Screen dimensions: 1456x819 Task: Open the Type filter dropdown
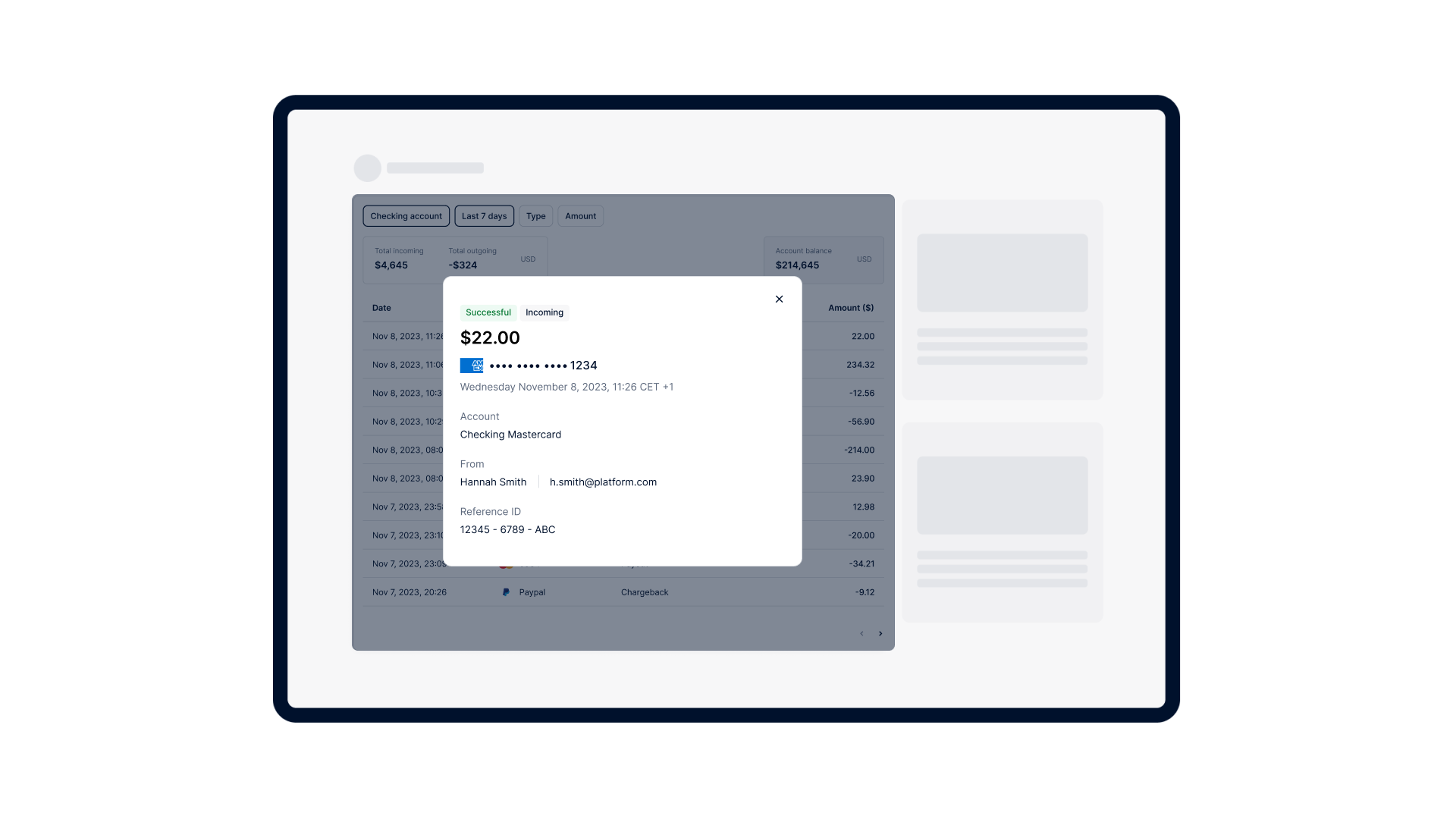536,216
